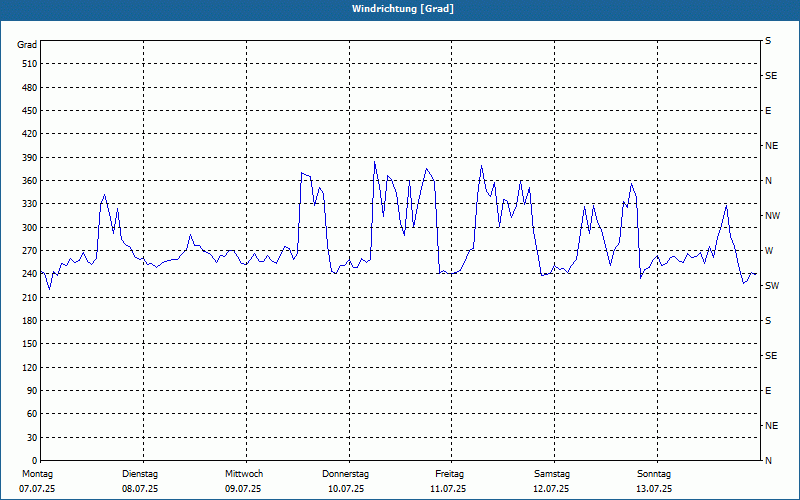Select the 270 y-axis value
Image resolution: width=800 pixels, height=500 pixels.
click(x=30, y=251)
